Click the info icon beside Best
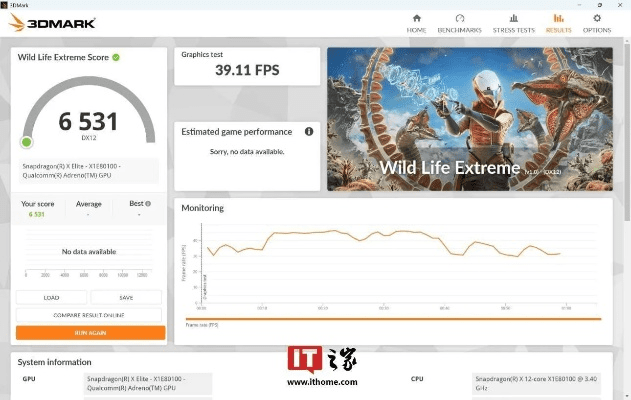 point(150,204)
